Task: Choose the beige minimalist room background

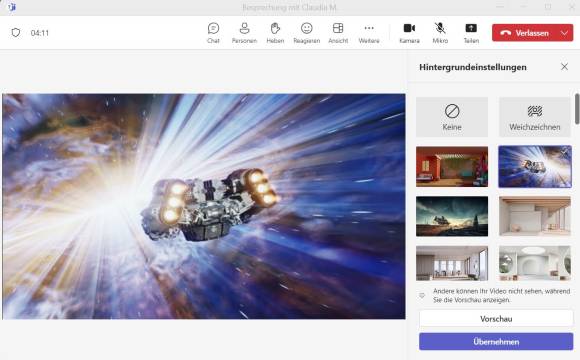Action: point(535,216)
